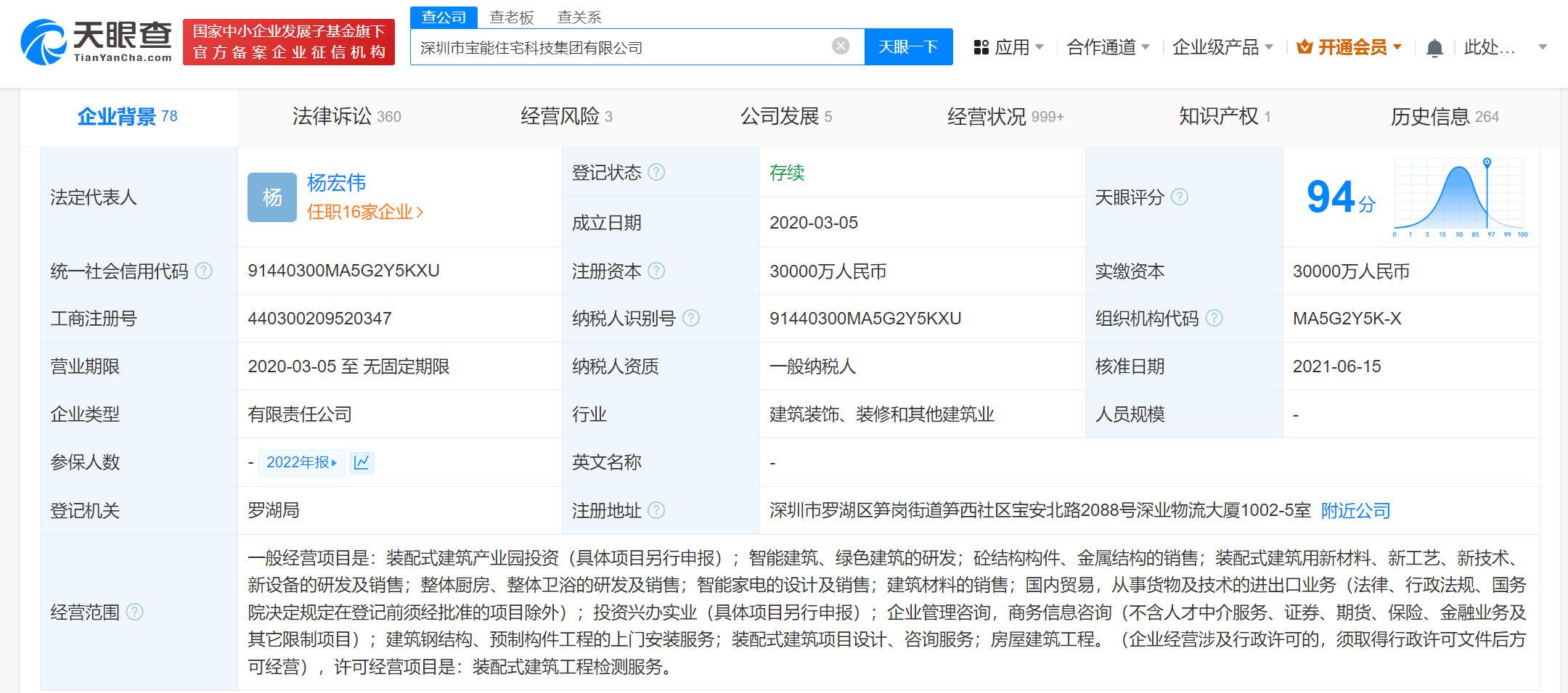The image size is (1568, 693).
Task: Click the 注册地址 question mark icon
Action: (658, 510)
